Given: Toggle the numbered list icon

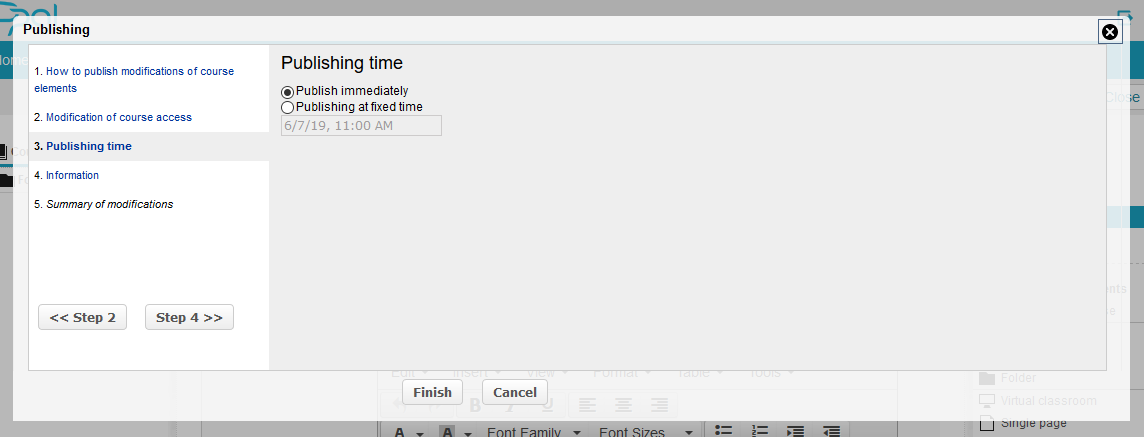Looking at the screenshot, I should point(760,431).
